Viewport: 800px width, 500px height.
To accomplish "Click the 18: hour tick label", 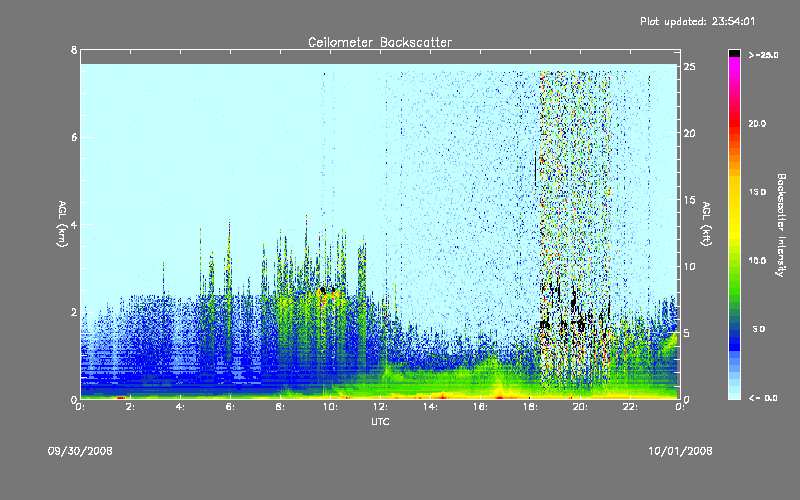I will (x=530, y=407).
